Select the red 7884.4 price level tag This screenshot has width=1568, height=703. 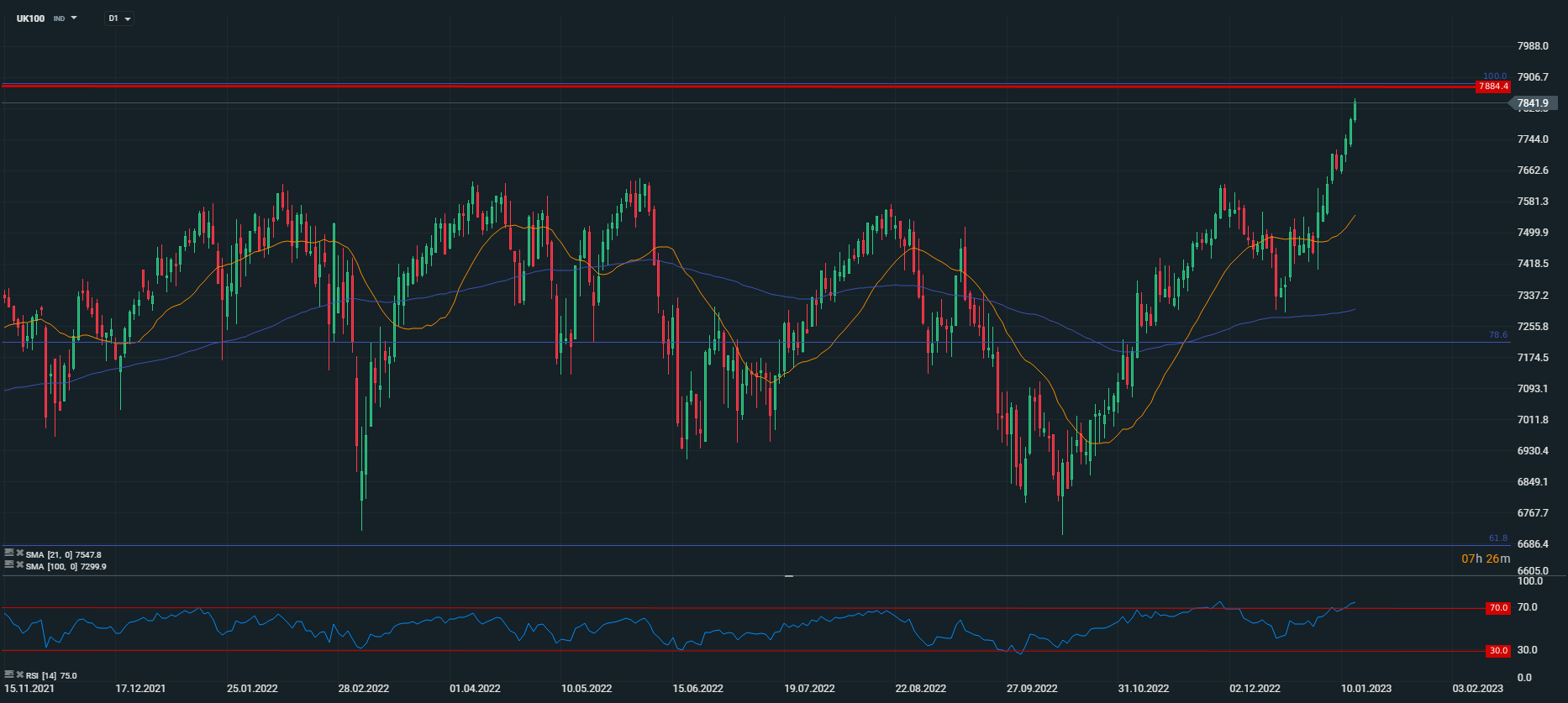1493,87
